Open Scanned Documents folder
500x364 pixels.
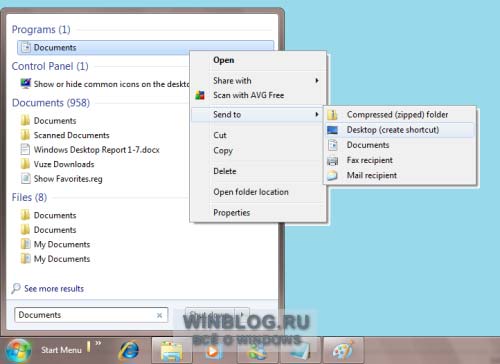click(71, 135)
